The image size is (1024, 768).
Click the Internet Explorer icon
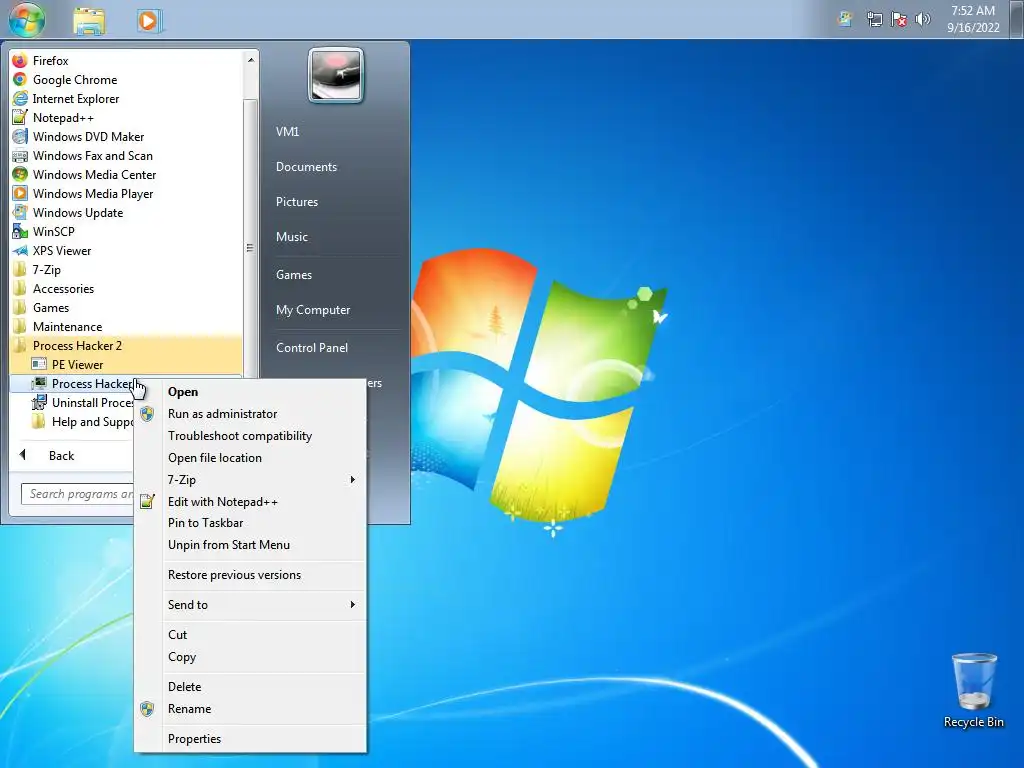[20, 99]
